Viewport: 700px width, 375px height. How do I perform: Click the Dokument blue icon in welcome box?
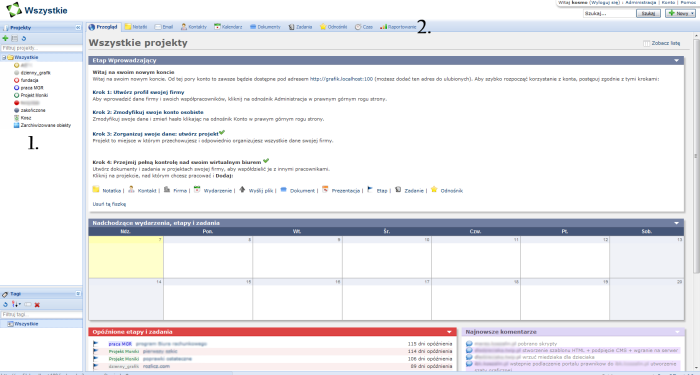click(283, 189)
